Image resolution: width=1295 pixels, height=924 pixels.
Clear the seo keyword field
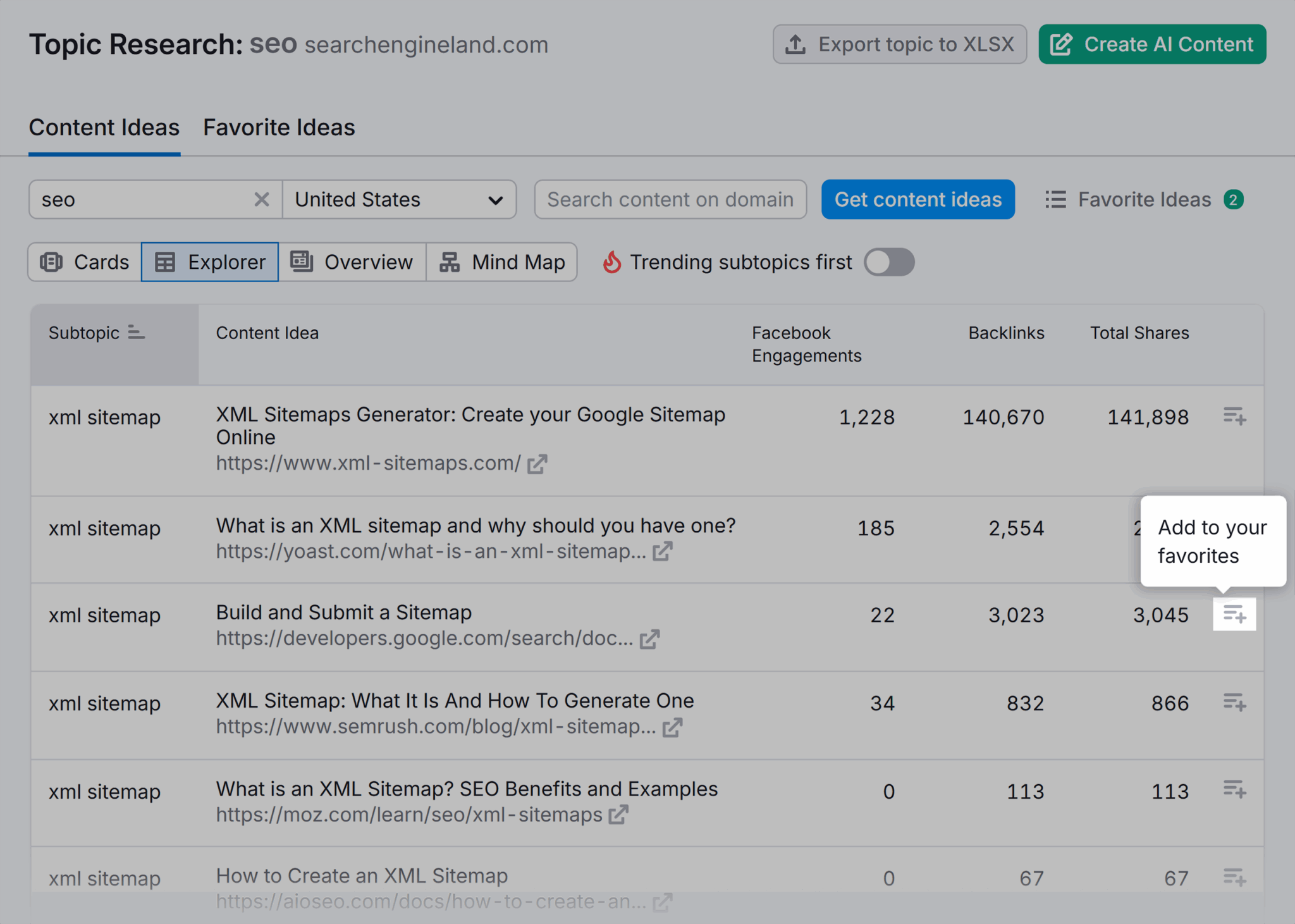[x=261, y=200]
